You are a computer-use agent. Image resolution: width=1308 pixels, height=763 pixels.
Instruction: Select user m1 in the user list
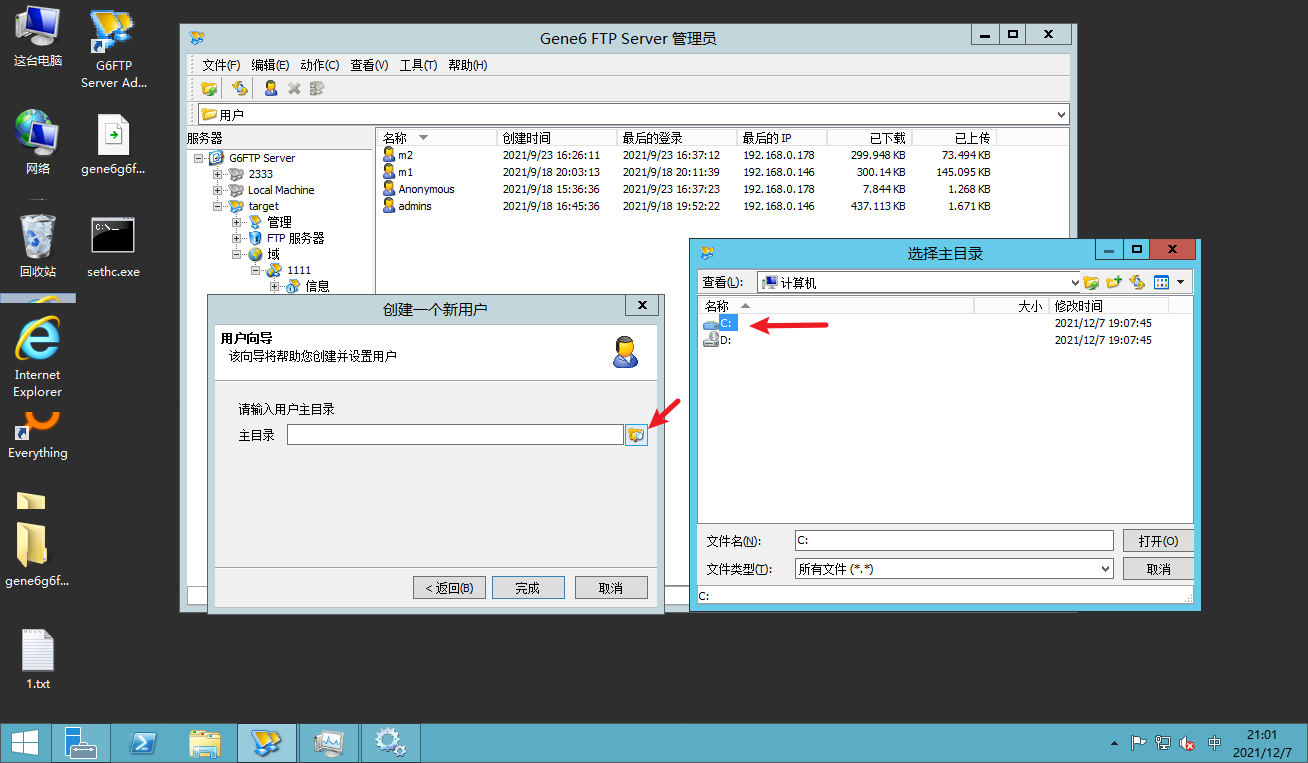(x=398, y=173)
